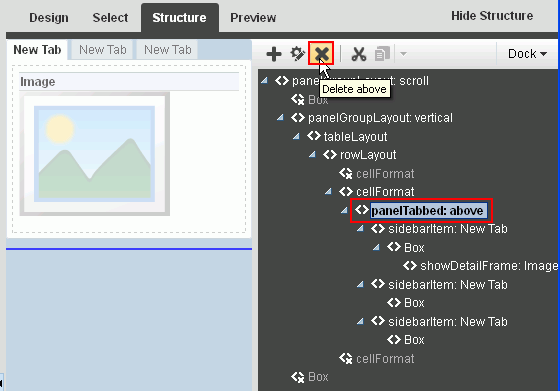Select the second New Tab in preview

(x=102, y=50)
